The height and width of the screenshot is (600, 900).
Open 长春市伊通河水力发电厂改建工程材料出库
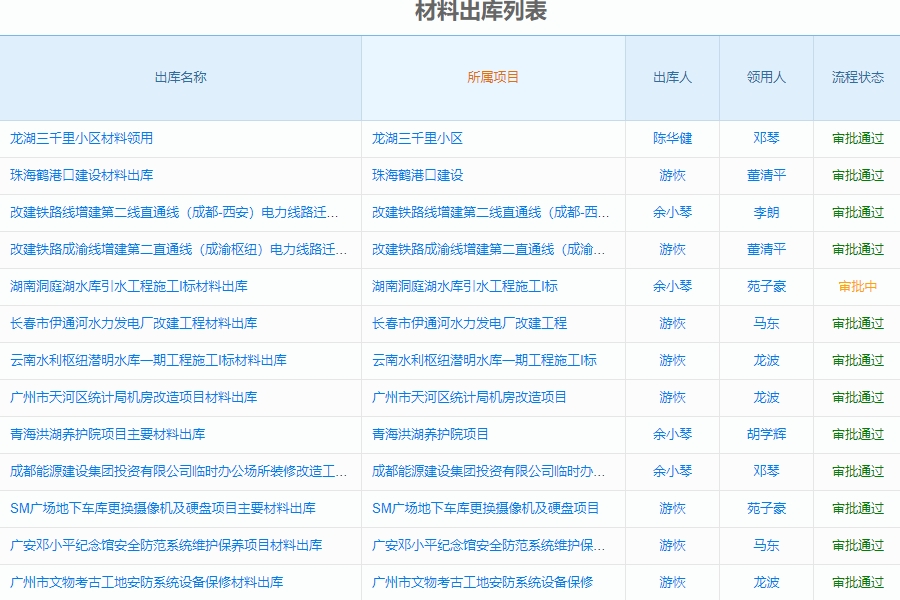[133, 323]
